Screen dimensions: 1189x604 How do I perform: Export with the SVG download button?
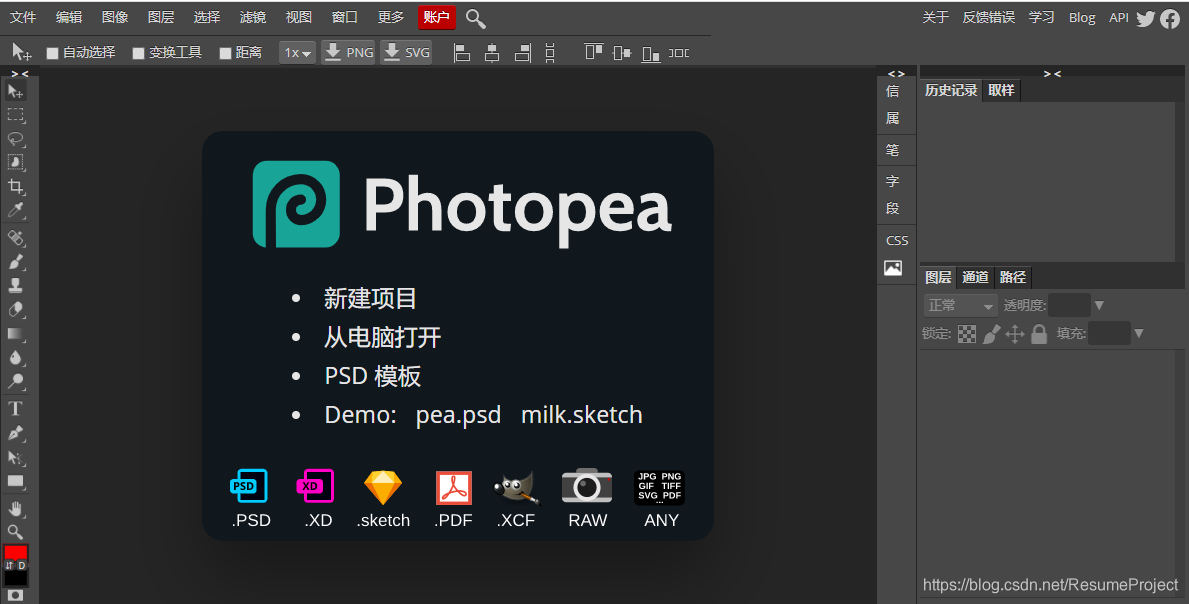pos(406,52)
